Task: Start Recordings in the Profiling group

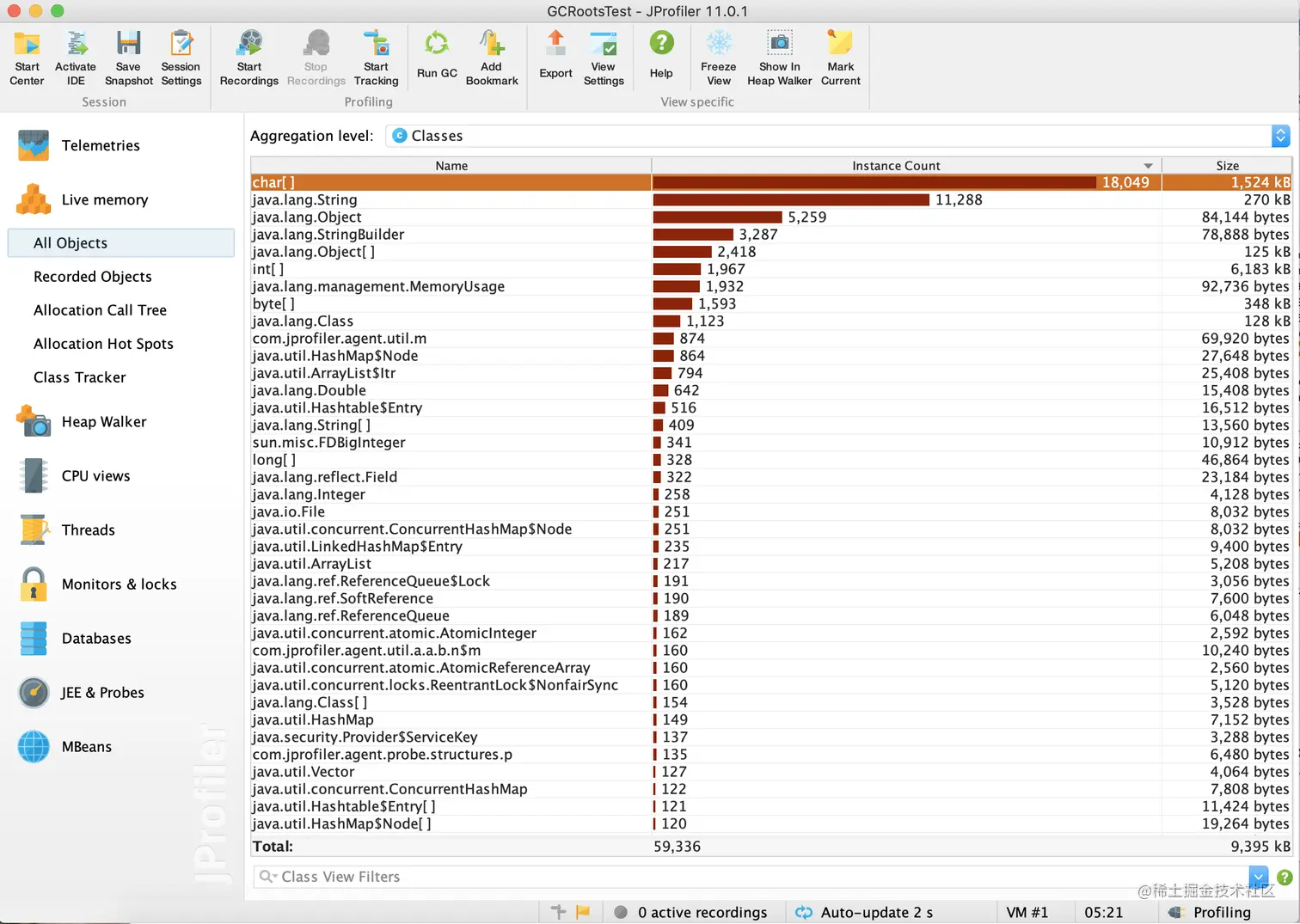Action: point(249,58)
